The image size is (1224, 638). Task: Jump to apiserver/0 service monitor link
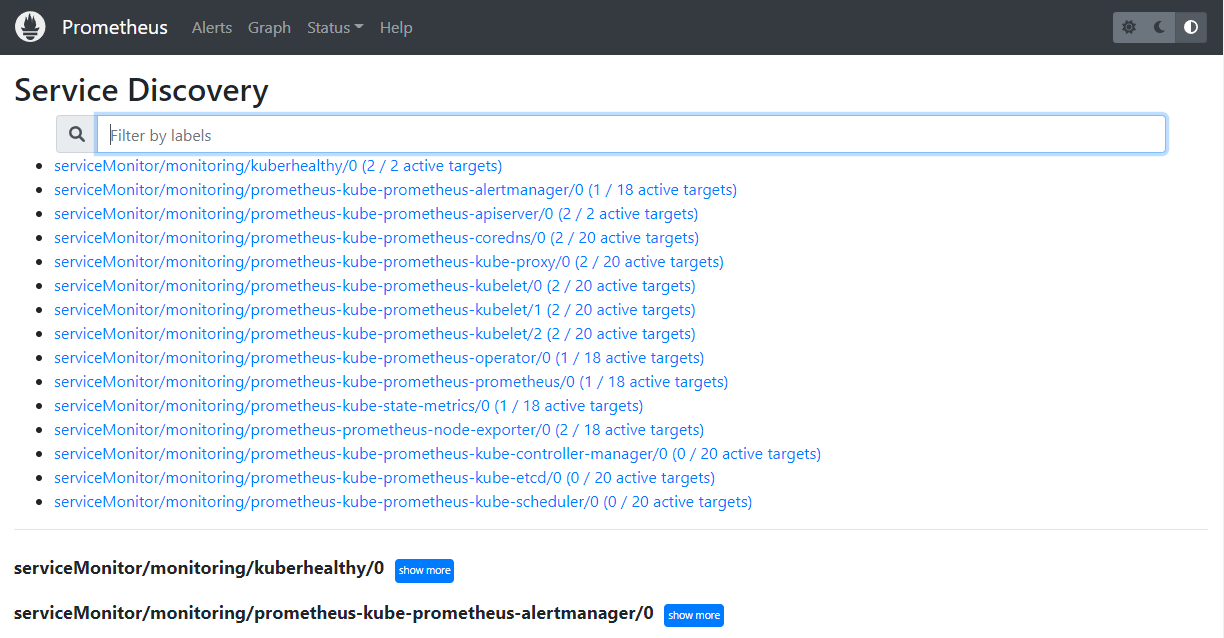(376, 214)
